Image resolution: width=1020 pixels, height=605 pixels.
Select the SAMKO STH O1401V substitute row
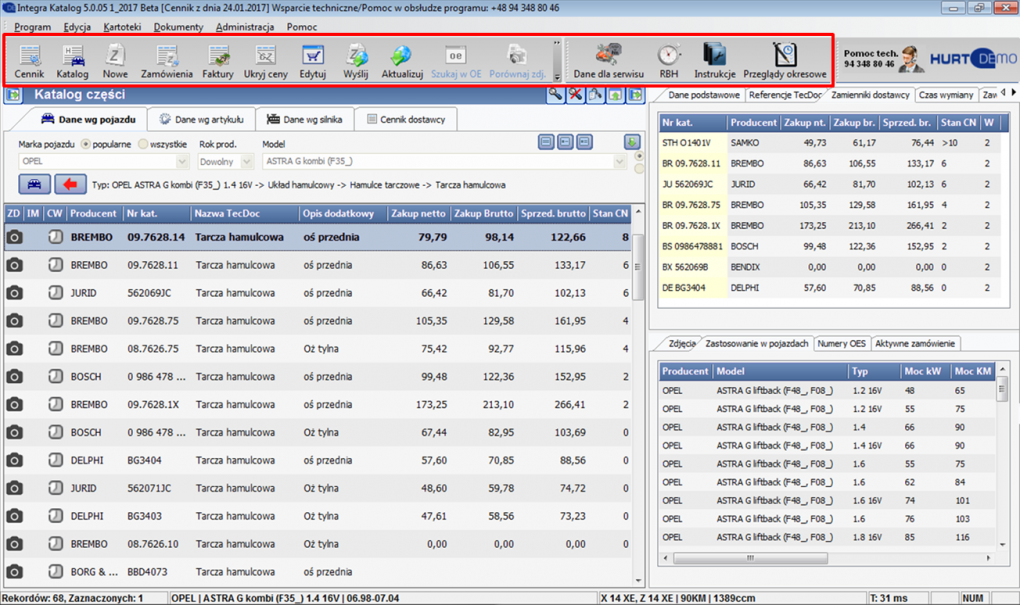(x=827, y=142)
